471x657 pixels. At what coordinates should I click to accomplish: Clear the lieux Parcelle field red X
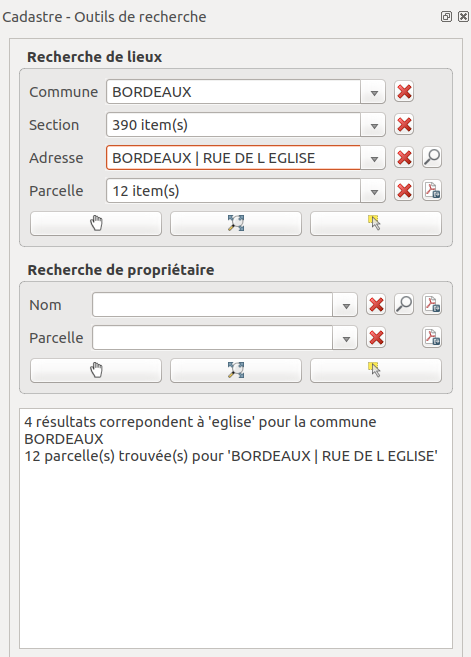(404, 191)
